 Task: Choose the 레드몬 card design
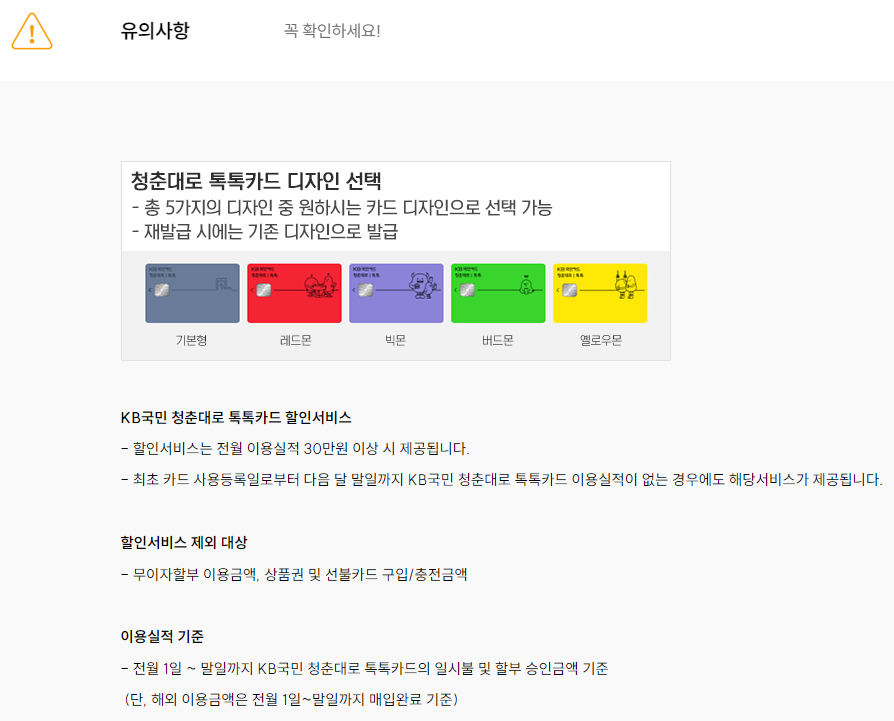pos(294,292)
